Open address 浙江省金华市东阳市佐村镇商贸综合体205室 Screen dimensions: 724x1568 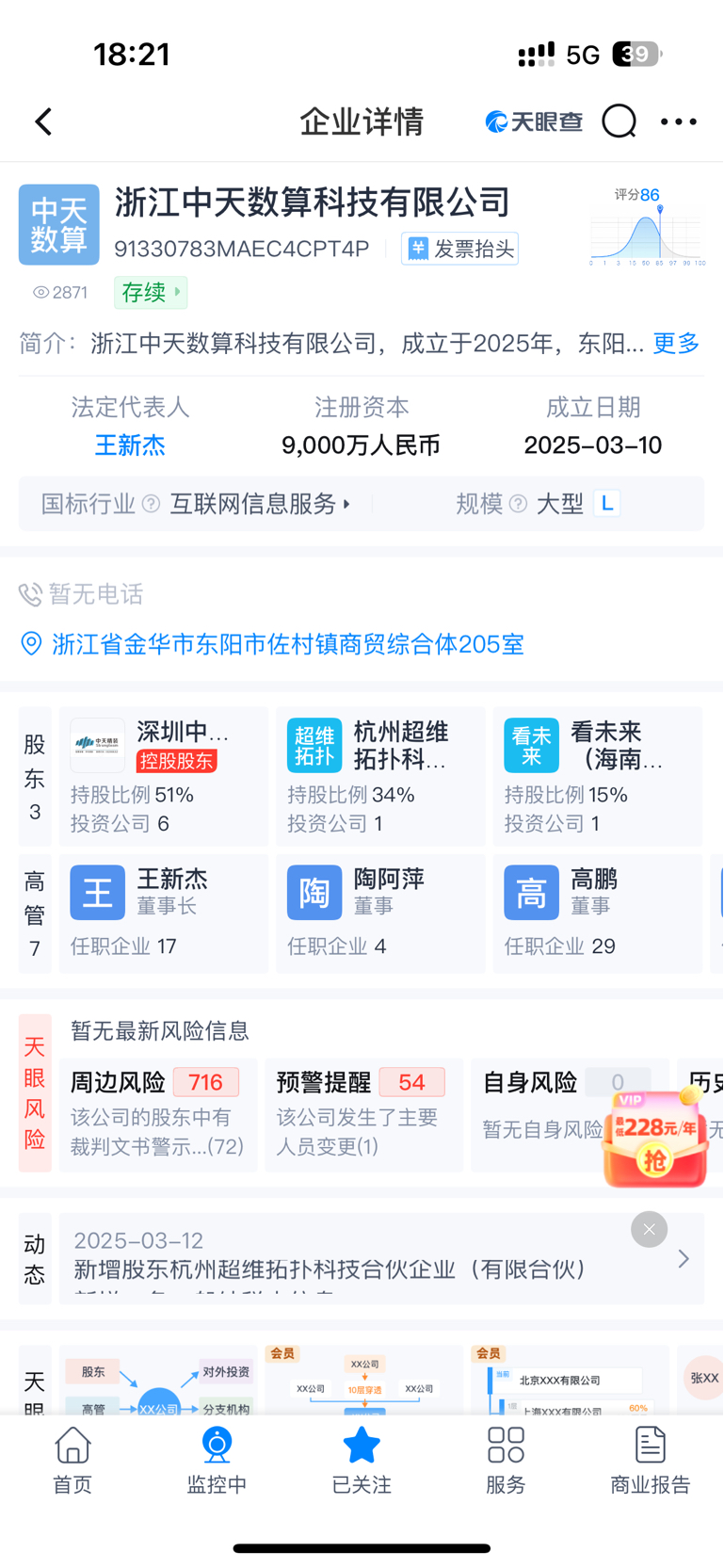[288, 644]
